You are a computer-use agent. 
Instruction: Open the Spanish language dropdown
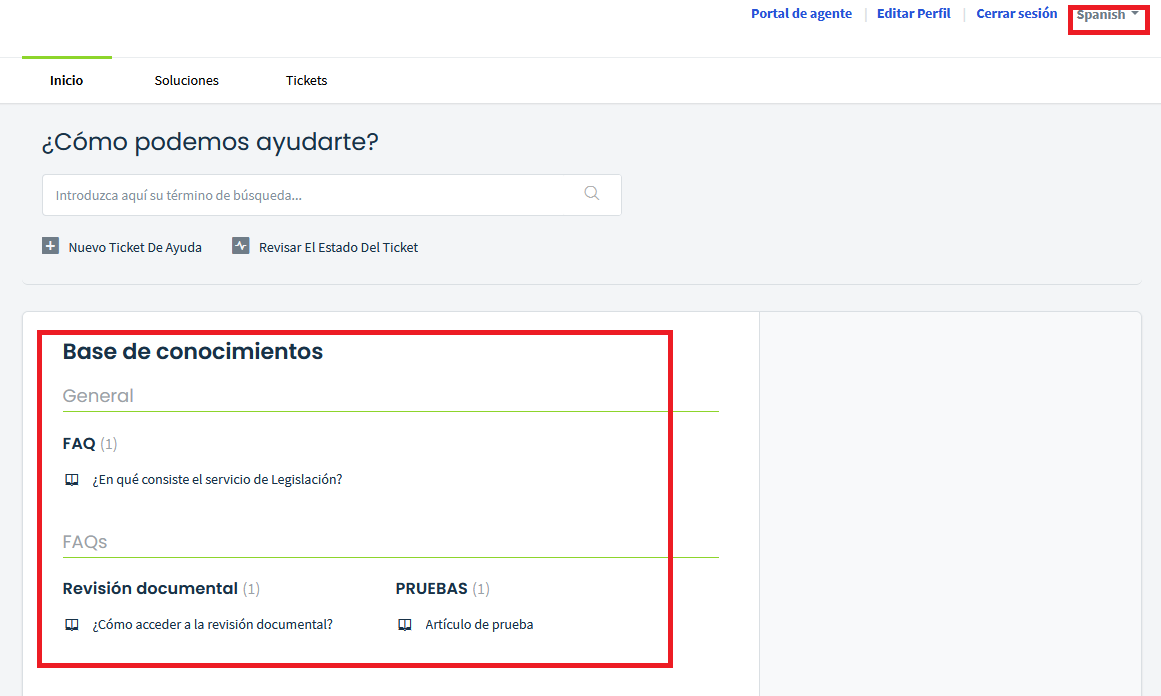pyautogui.click(x=1107, y=15)
